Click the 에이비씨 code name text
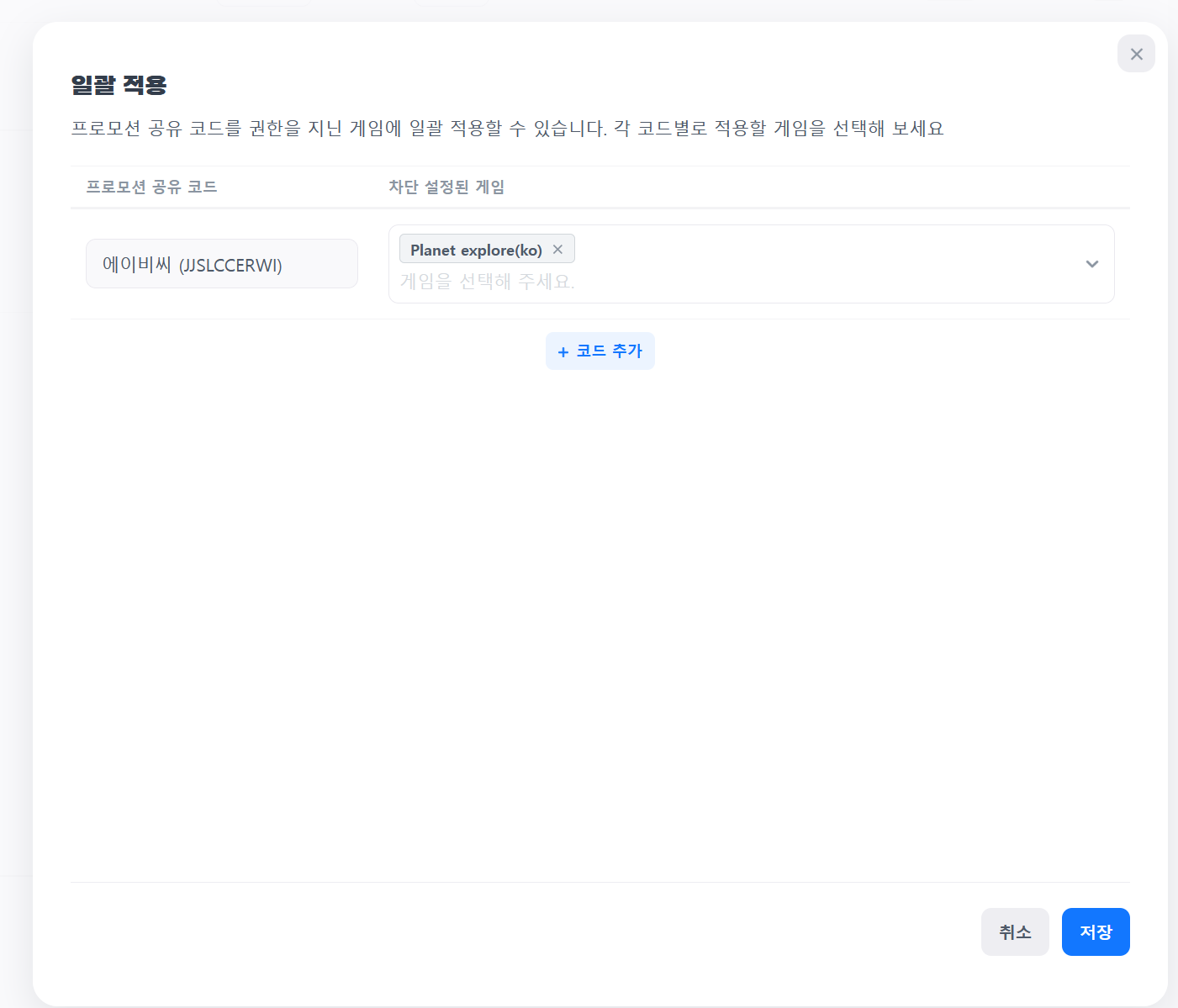 coord(137,265)
